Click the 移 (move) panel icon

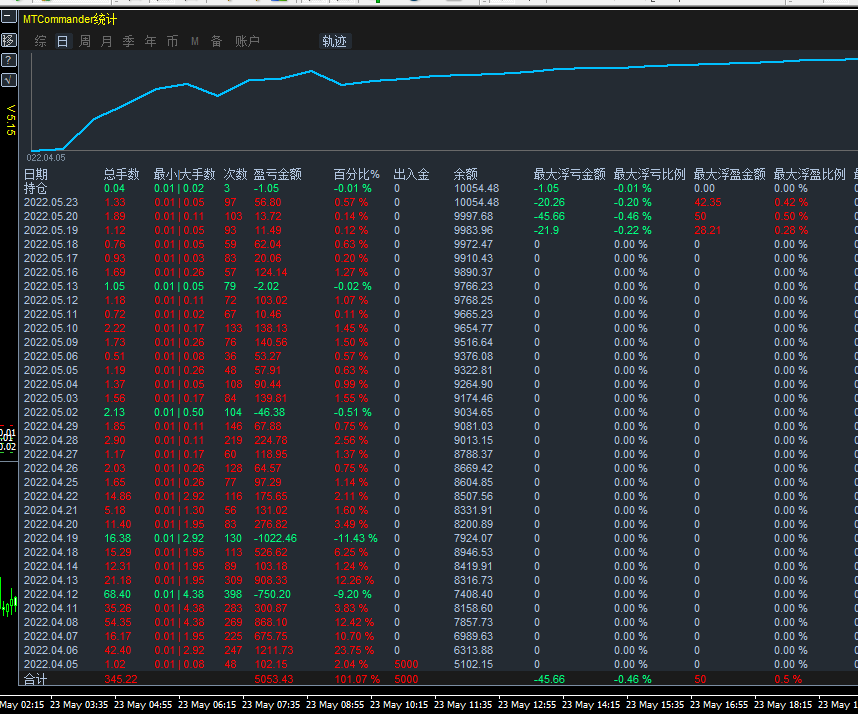[x=9, y=41]
